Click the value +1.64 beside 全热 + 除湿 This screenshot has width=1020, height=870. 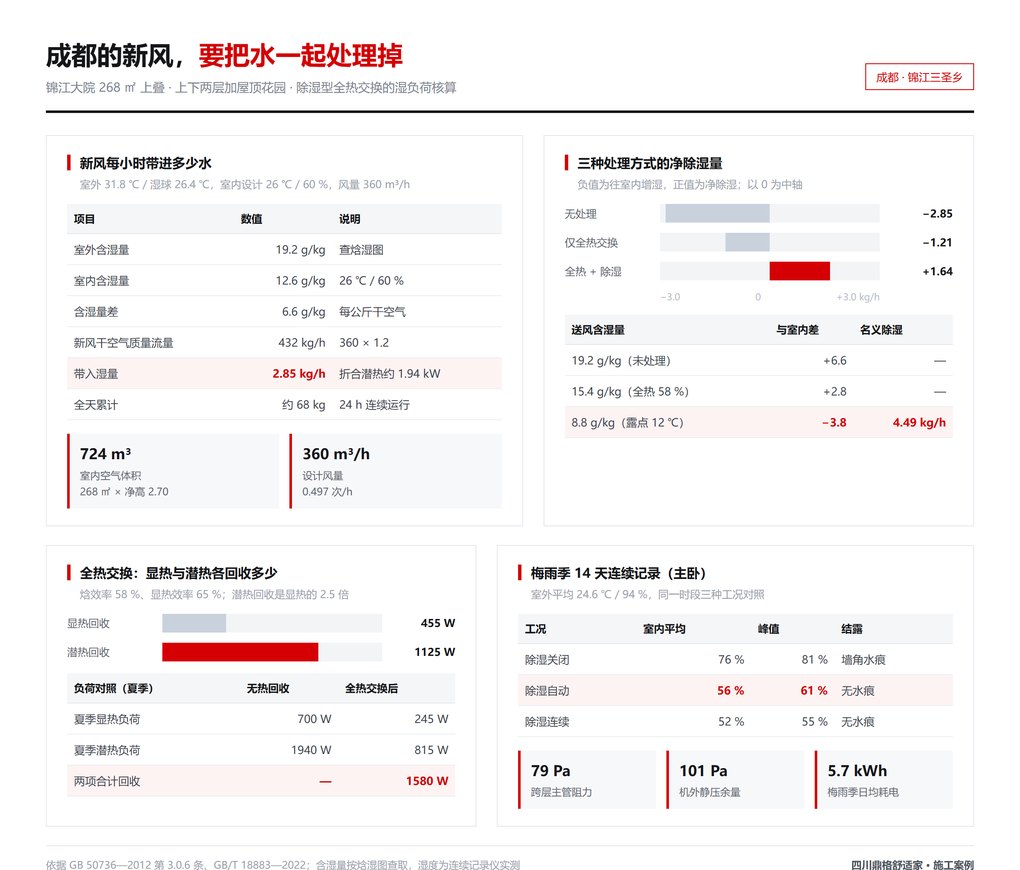point(937,271)
